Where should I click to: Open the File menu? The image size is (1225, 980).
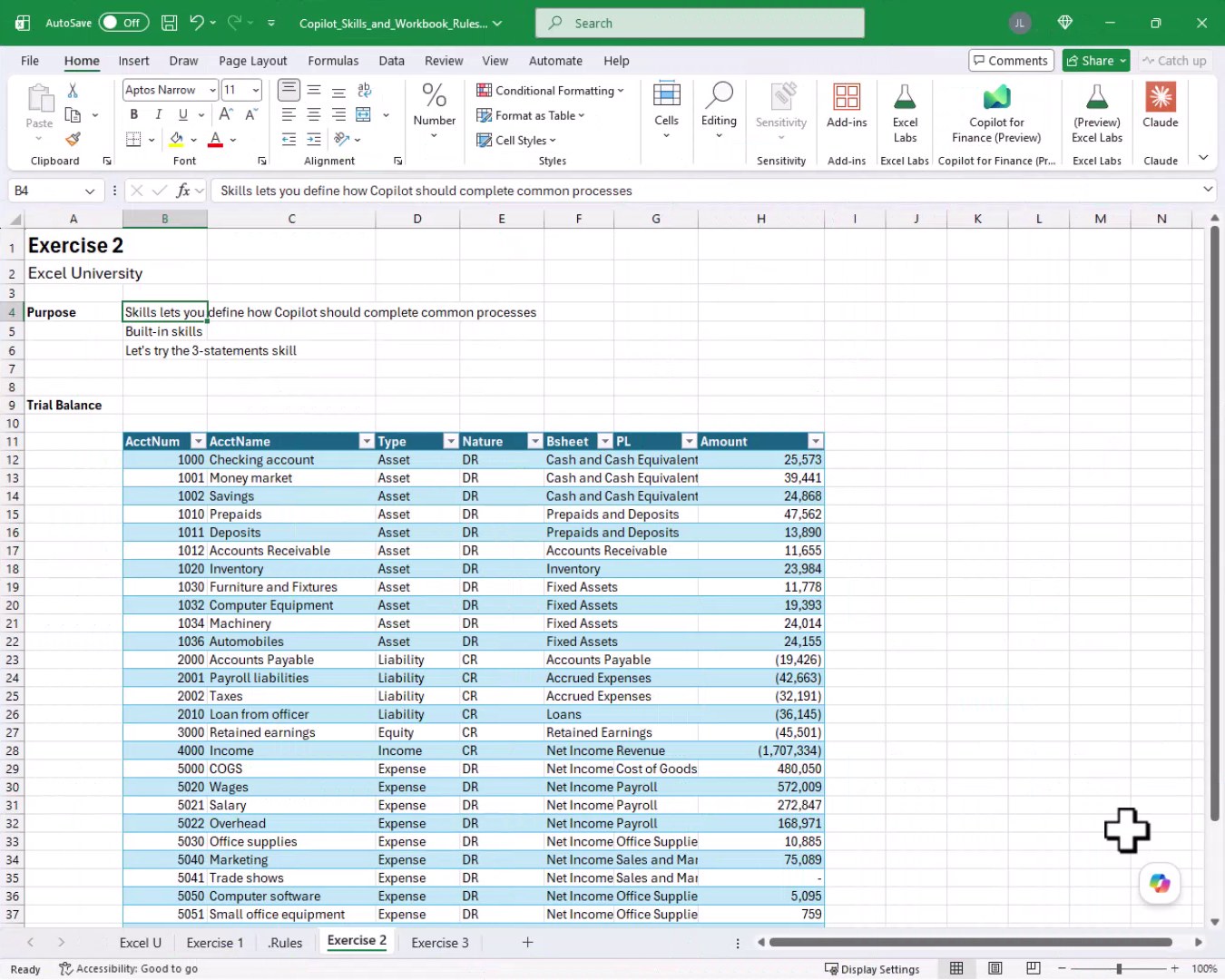30,61
